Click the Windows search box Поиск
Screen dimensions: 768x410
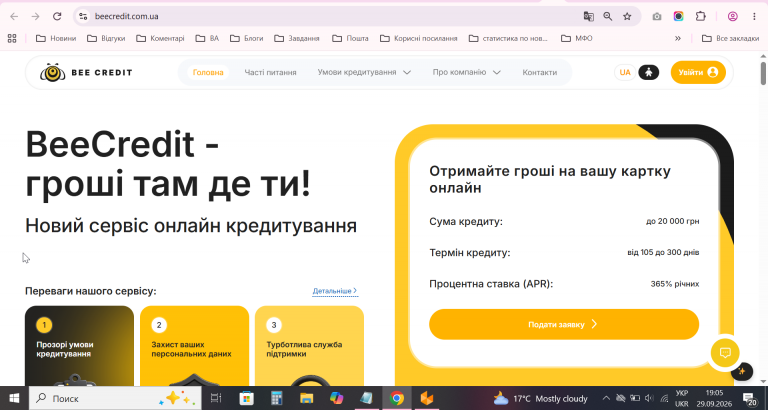(x=115, y=398)
